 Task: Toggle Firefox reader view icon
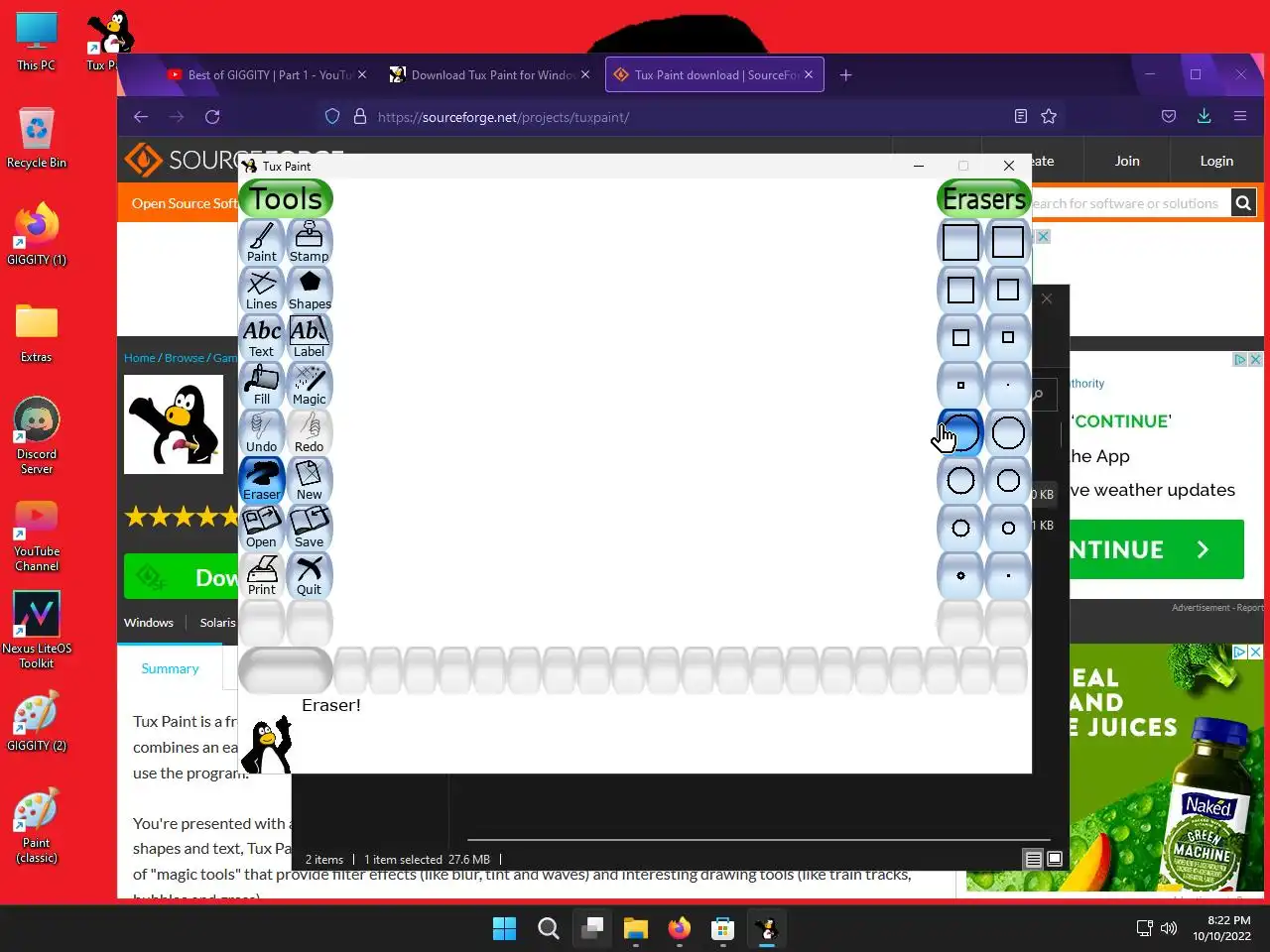coord(1020,117)
